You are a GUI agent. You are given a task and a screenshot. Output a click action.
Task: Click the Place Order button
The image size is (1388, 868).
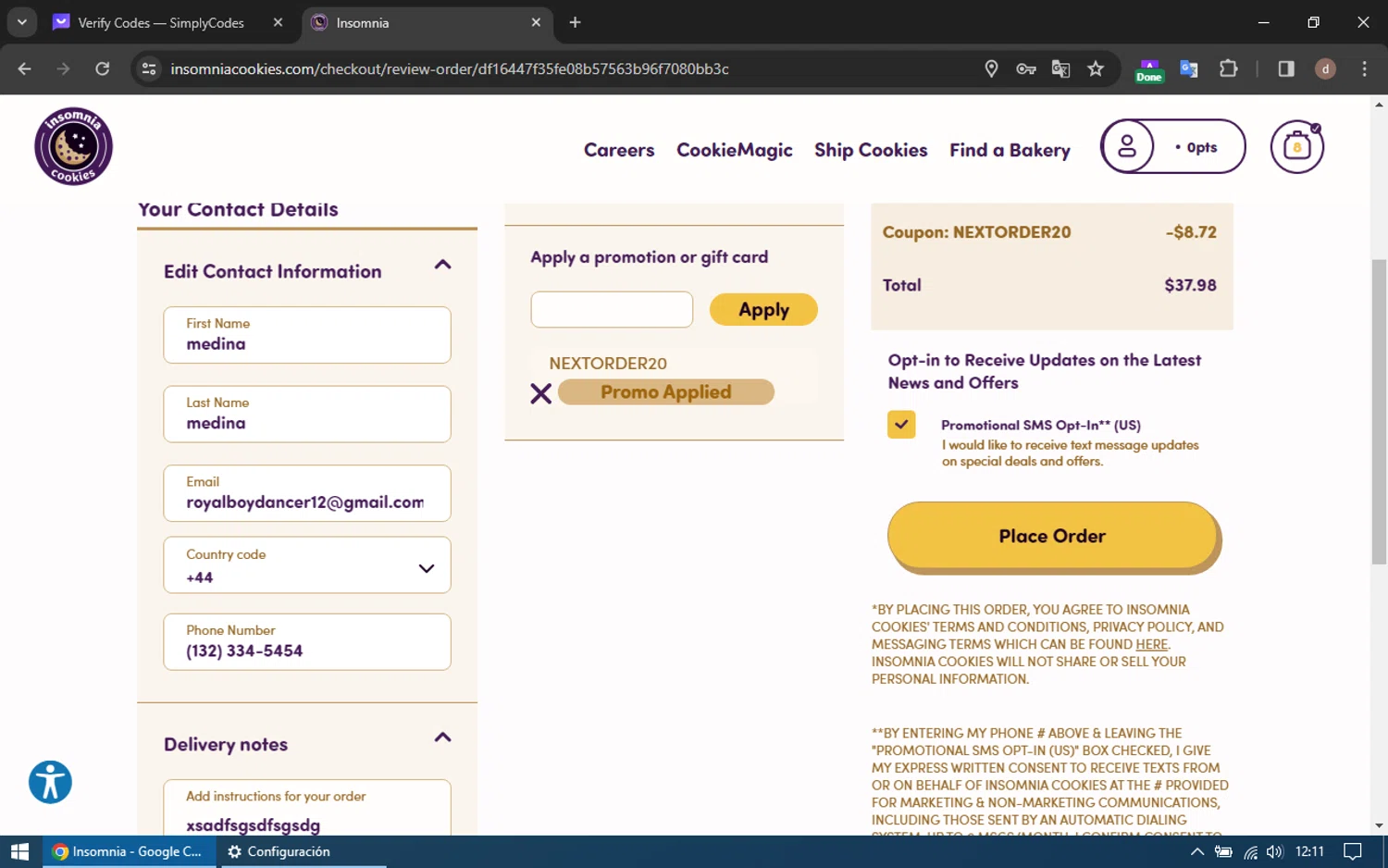tap(1053, 537)
